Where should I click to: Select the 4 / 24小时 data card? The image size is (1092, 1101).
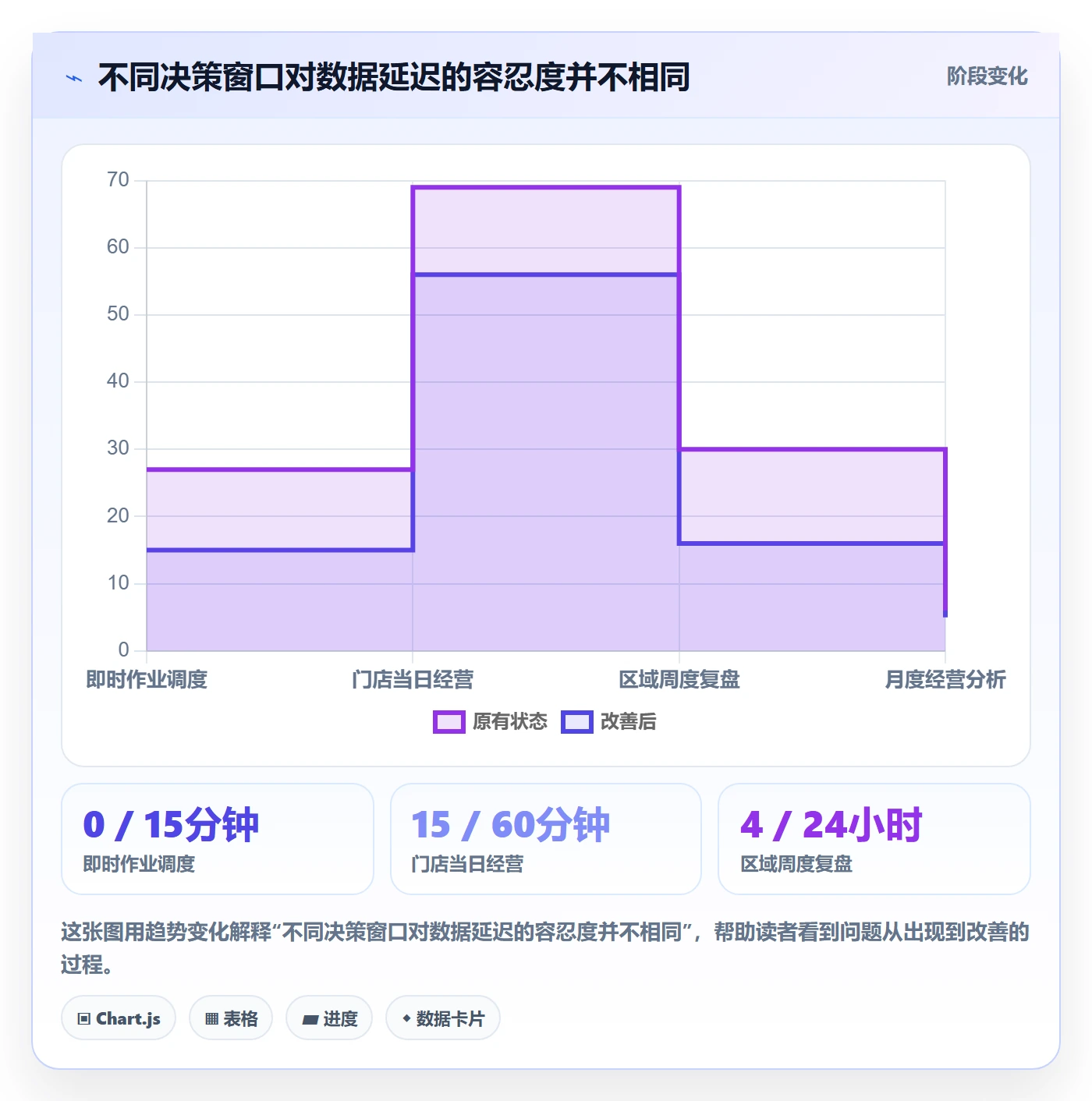click(874, 839)
